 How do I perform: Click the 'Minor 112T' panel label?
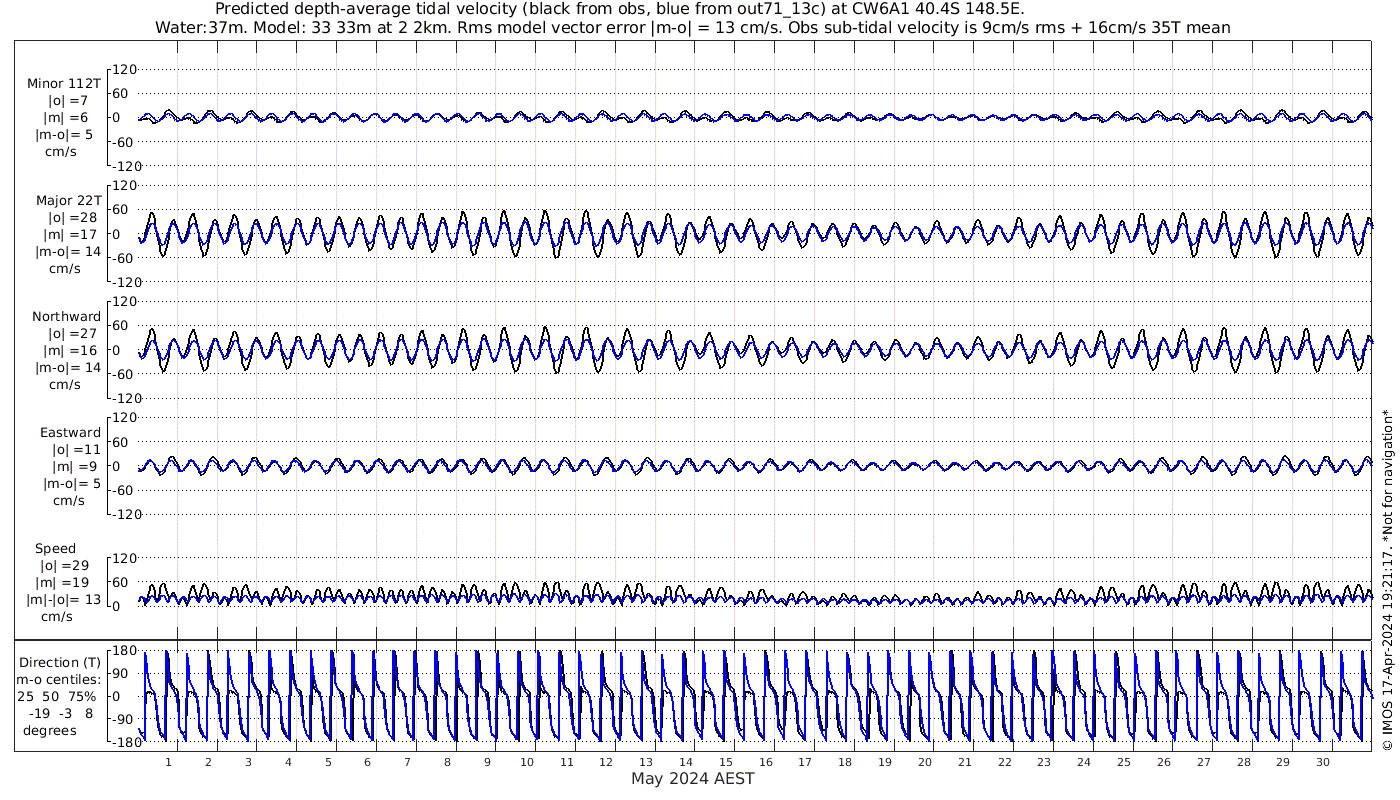(x=64, y=83)
